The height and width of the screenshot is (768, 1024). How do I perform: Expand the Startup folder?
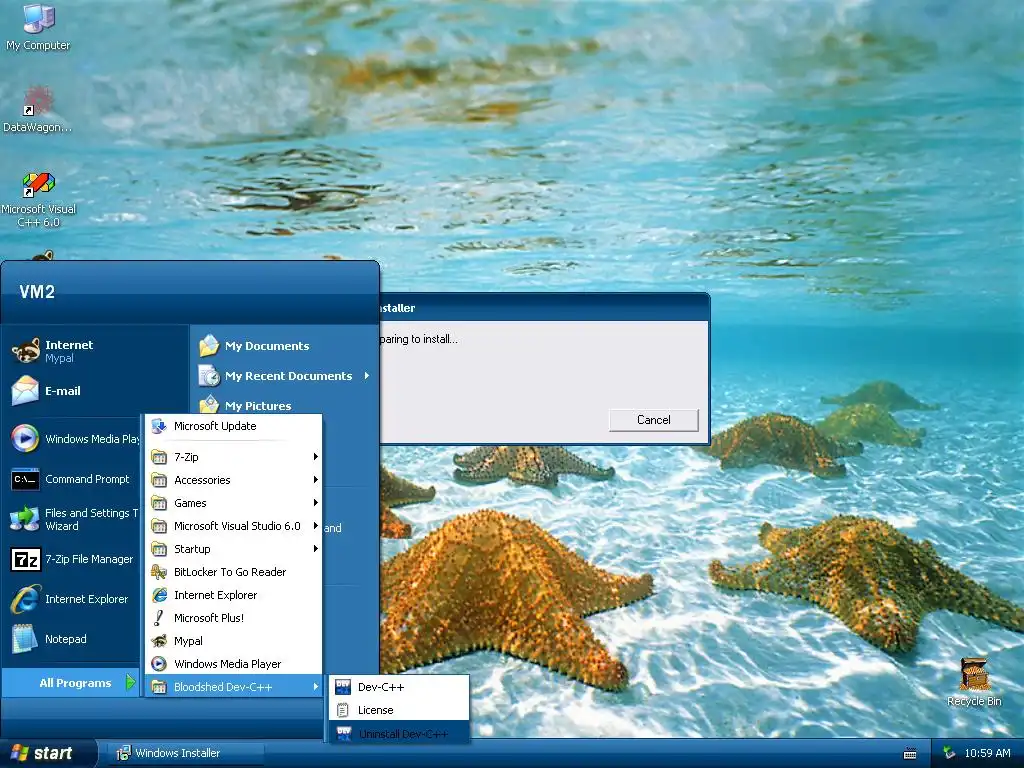tap(234, 549)
